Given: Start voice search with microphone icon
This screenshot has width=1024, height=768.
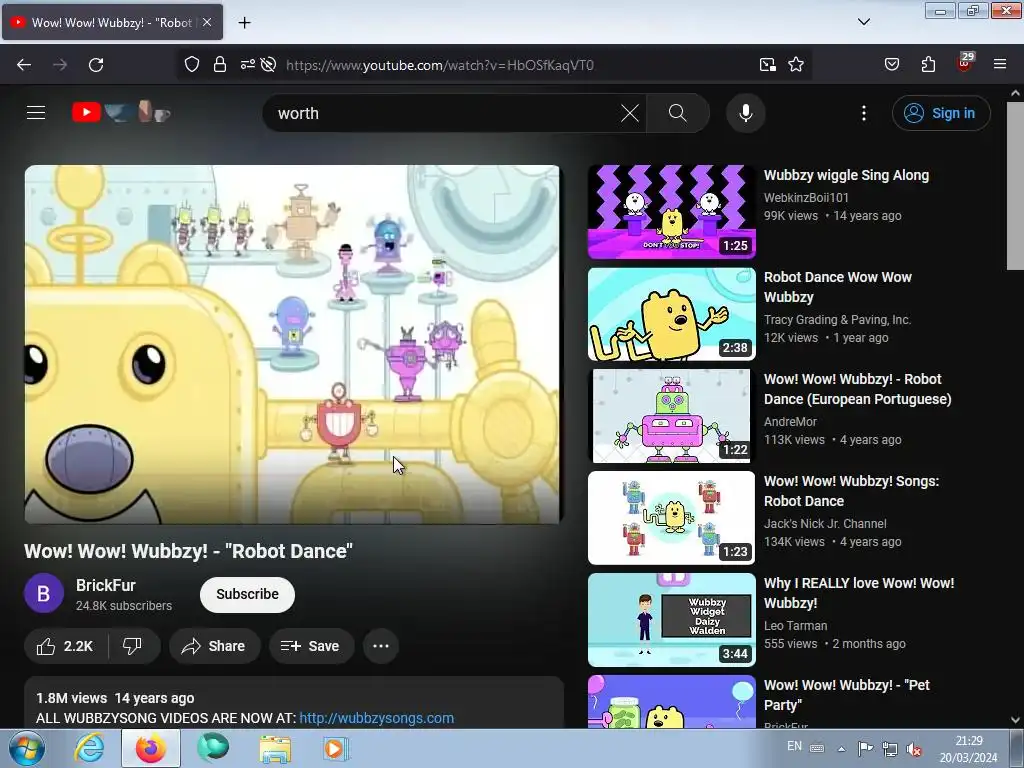Looking at the screenshot, I should point(746,113).
